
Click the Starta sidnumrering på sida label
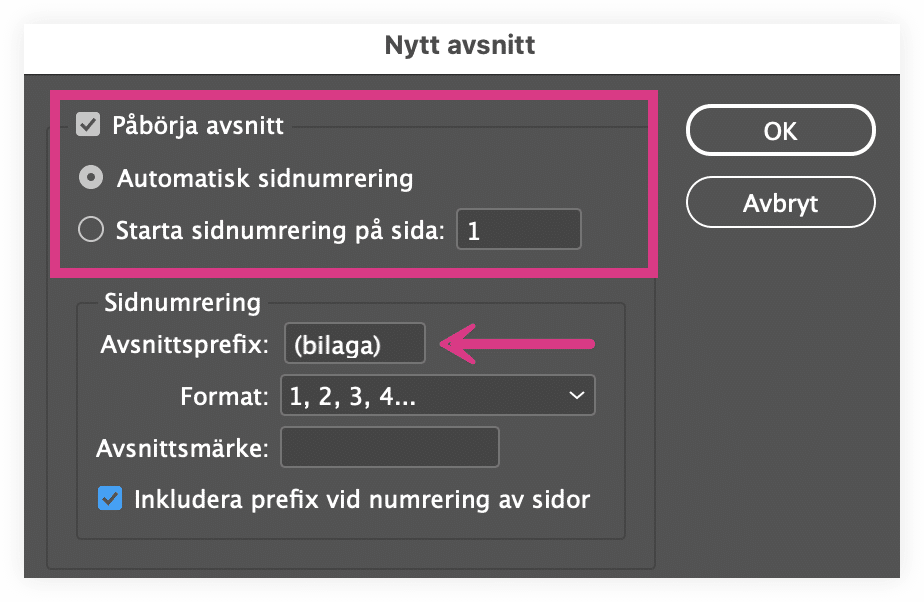pyautogui.click(x=280, y=231)
